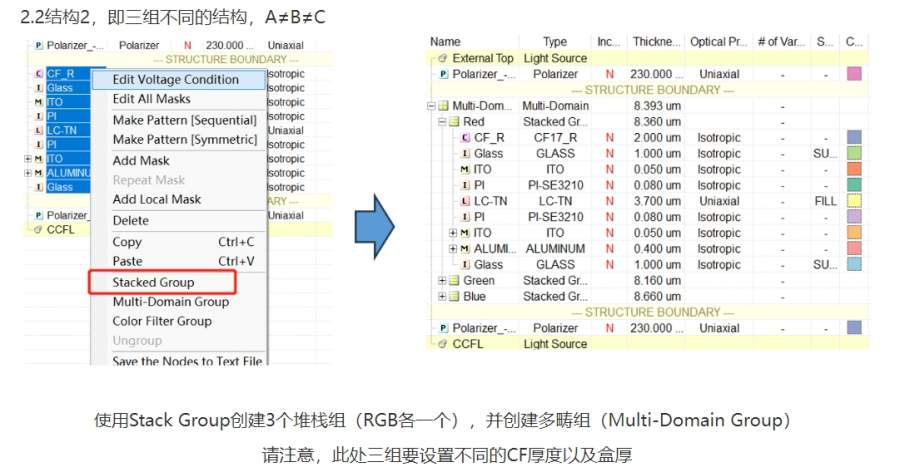
Task: Click the Red stacked group folder icon
Action: 455,122
